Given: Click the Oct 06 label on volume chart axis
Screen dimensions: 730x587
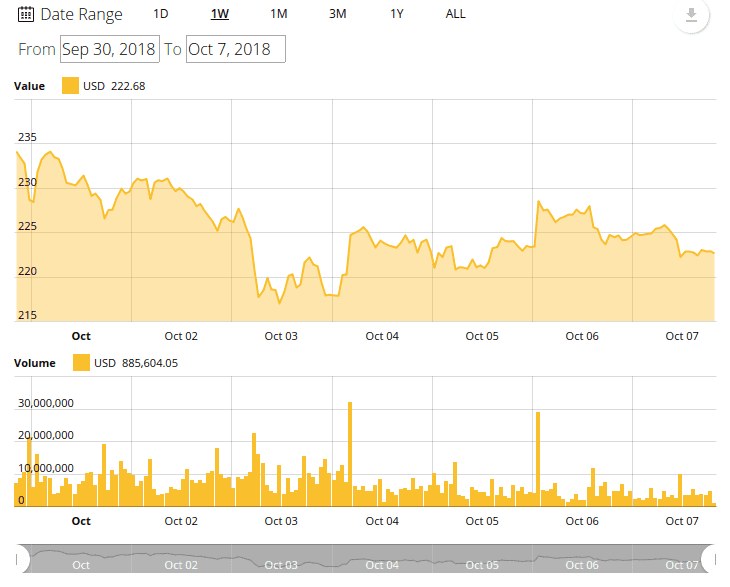Looking at the screenshot, I should (x=582, y=521).
